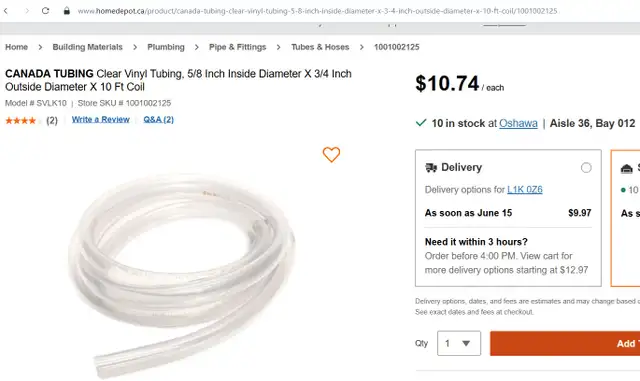Open the Qty dropdown selector

459,343
